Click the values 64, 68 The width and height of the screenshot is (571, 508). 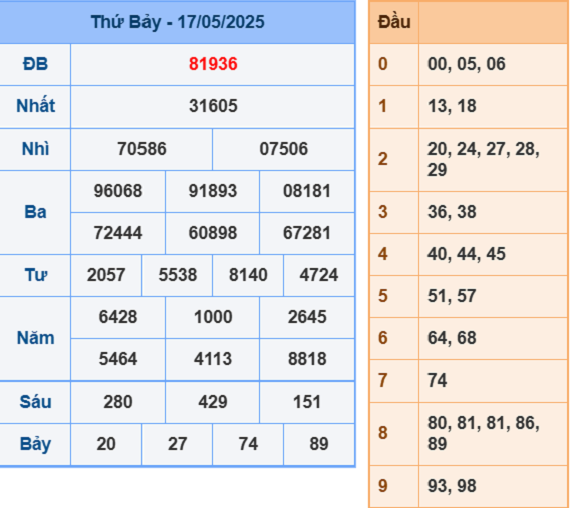452,338
